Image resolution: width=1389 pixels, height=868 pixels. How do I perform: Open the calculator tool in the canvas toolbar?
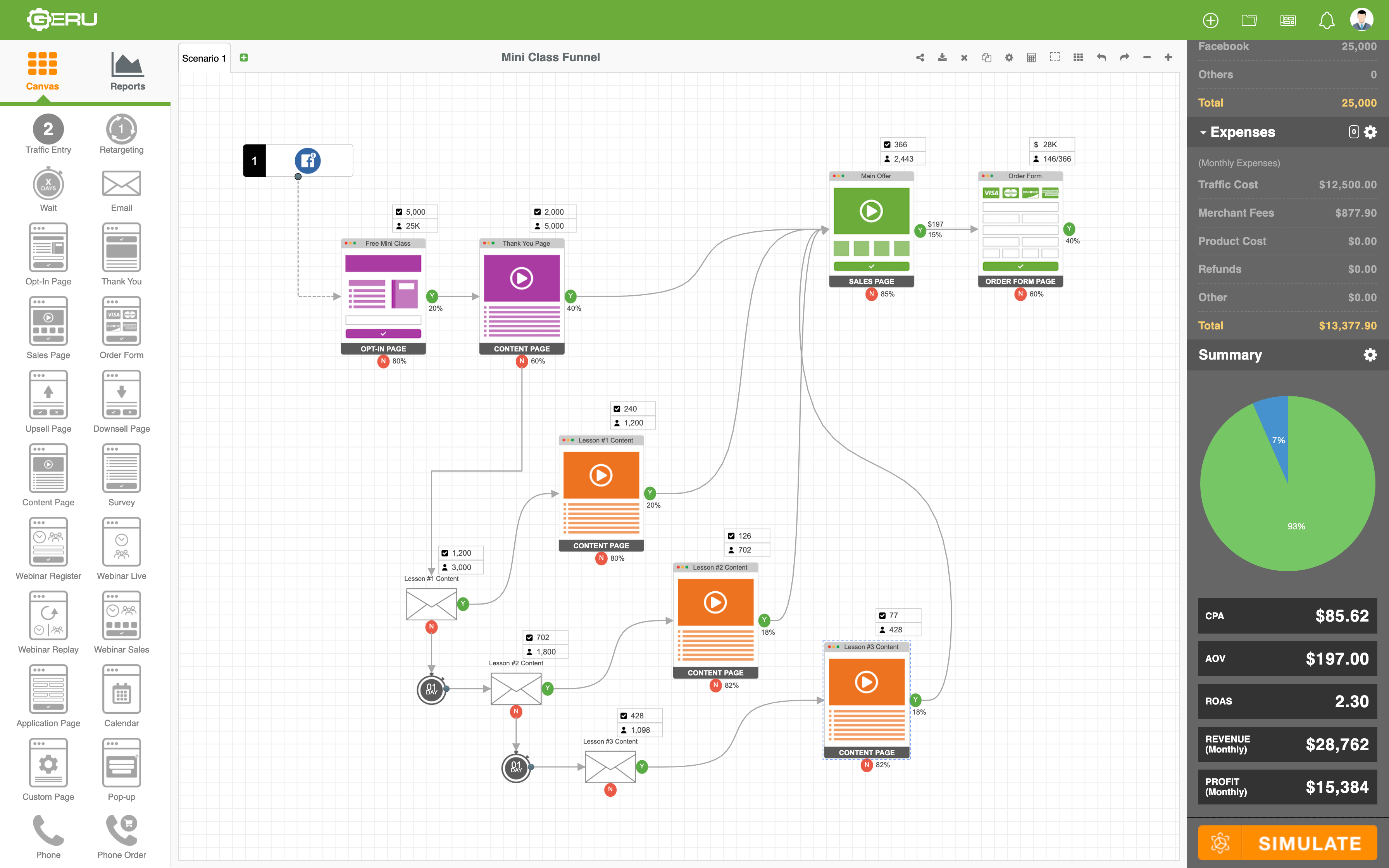click(1031, 57)
